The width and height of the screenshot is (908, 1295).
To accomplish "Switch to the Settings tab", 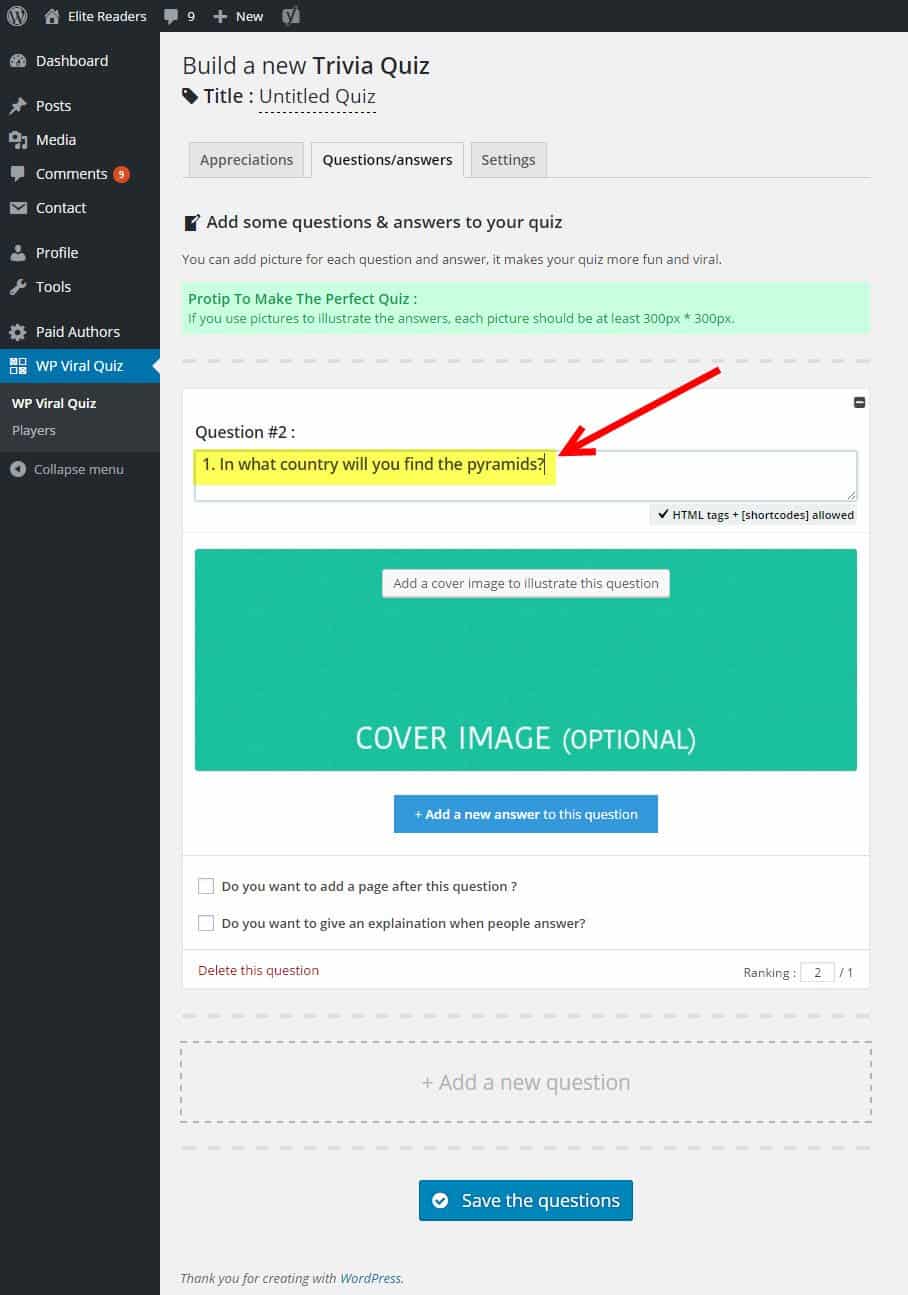I will [508, 160].
